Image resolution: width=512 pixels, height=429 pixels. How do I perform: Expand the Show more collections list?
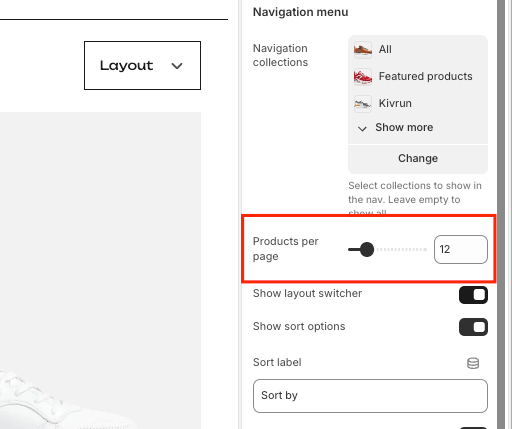[x=395, y=128]
